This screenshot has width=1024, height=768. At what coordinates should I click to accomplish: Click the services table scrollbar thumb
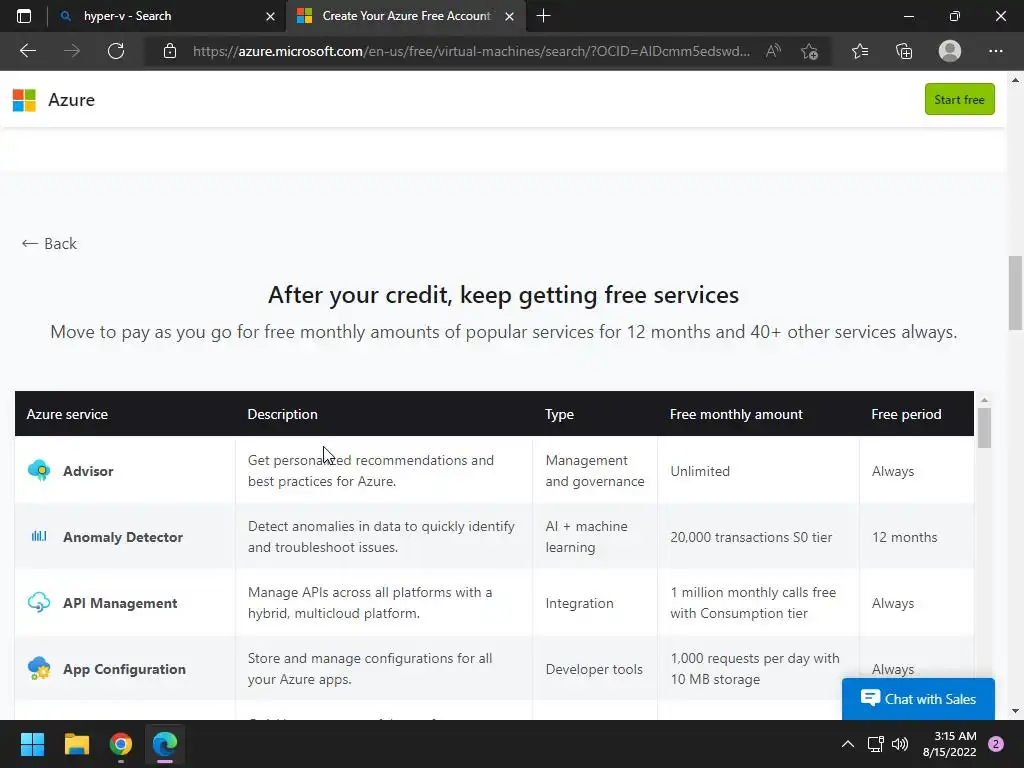[984, 428]
